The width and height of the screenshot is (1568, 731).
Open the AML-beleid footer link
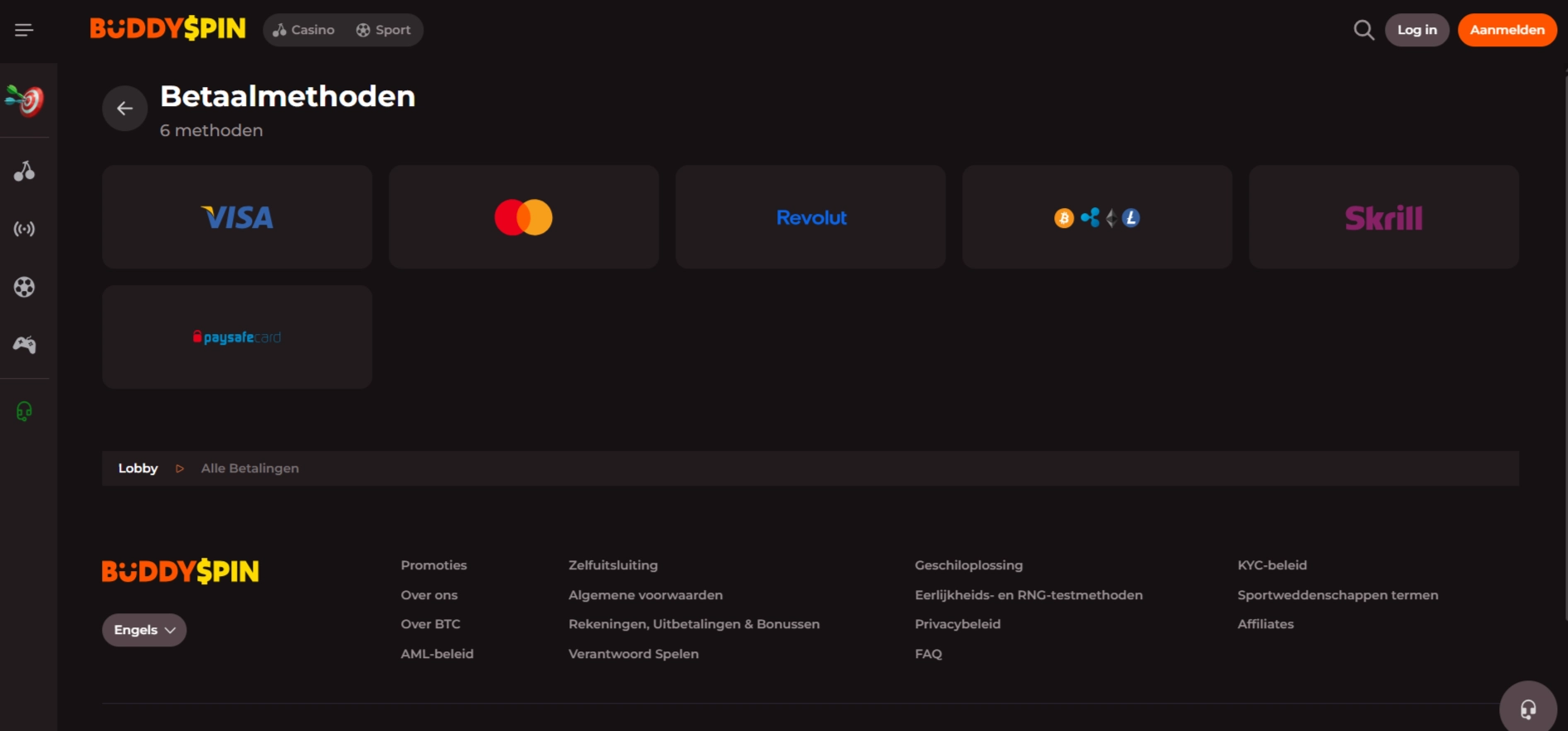[x=437, y=654]
